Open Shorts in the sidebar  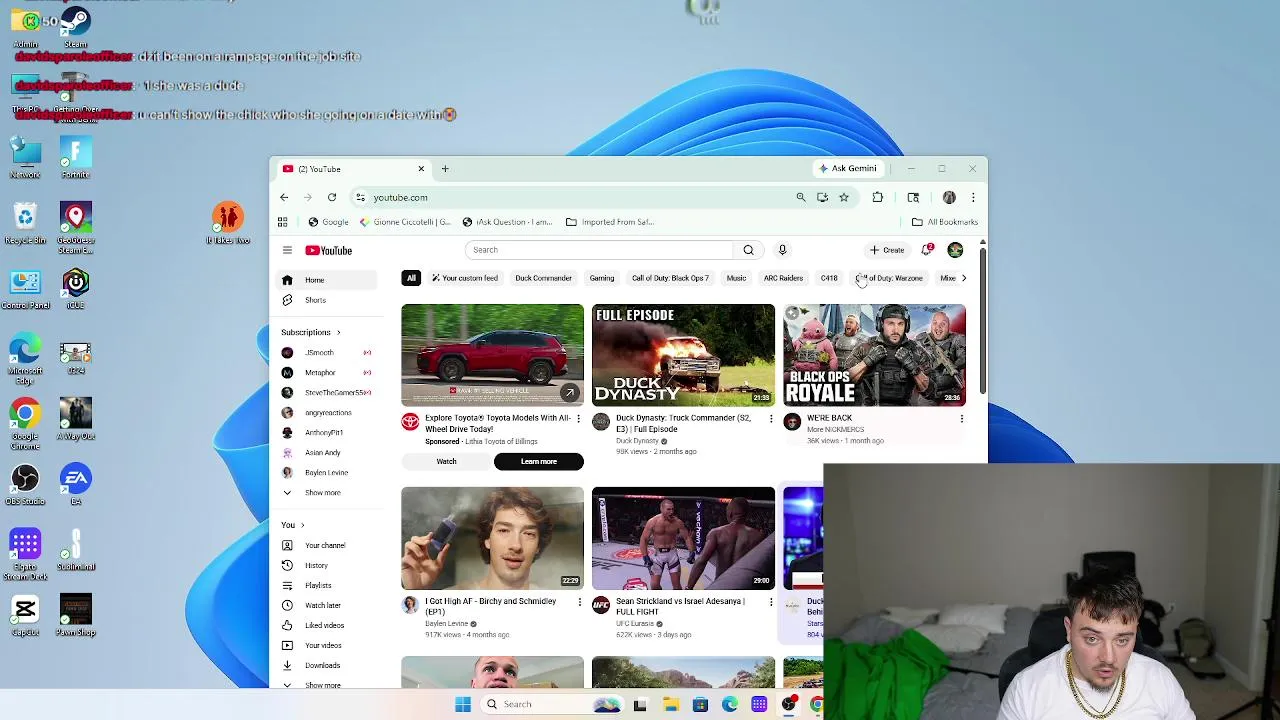tap(327, 300)
